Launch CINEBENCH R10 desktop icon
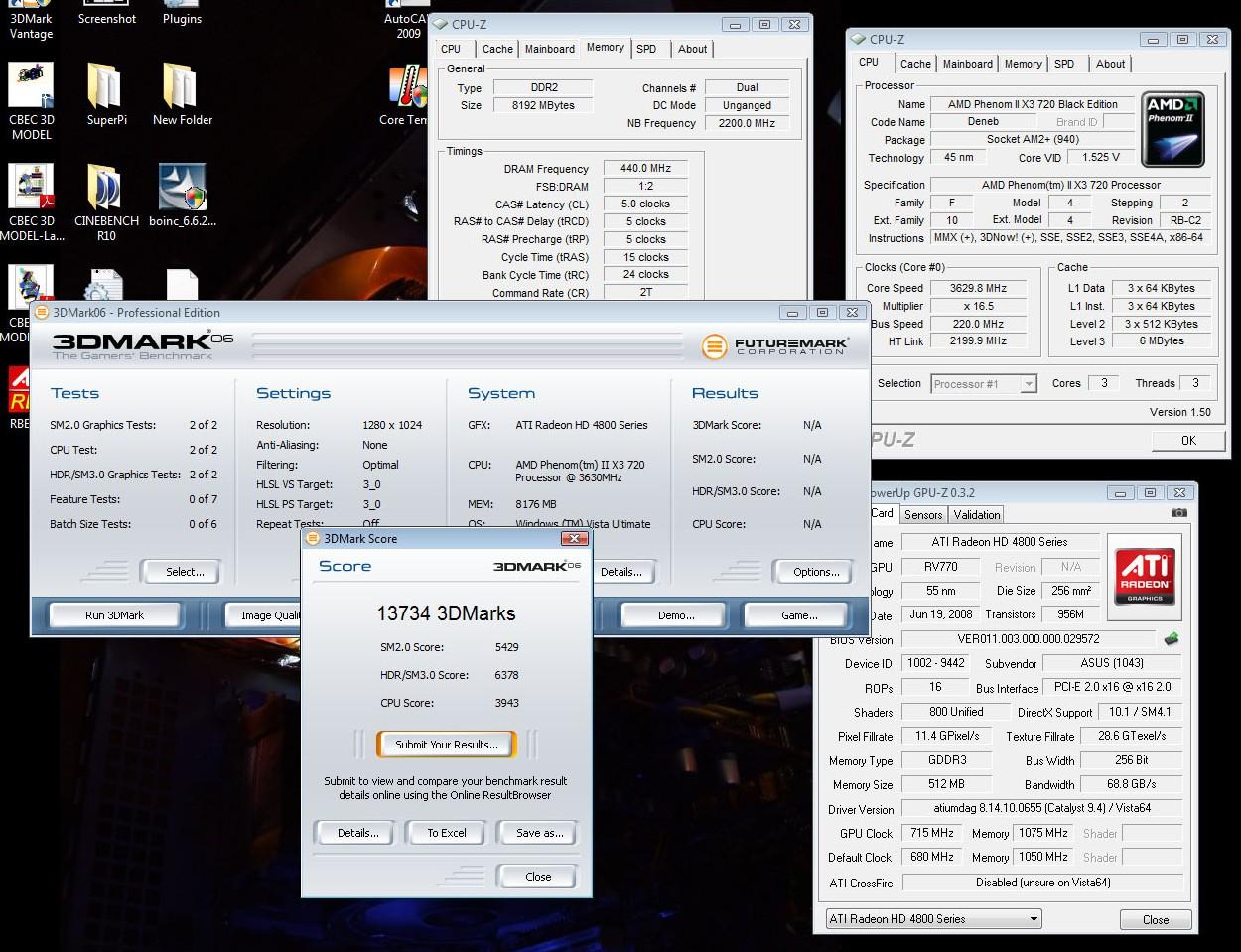The image size is (1241, 952). tap(106, 203)
